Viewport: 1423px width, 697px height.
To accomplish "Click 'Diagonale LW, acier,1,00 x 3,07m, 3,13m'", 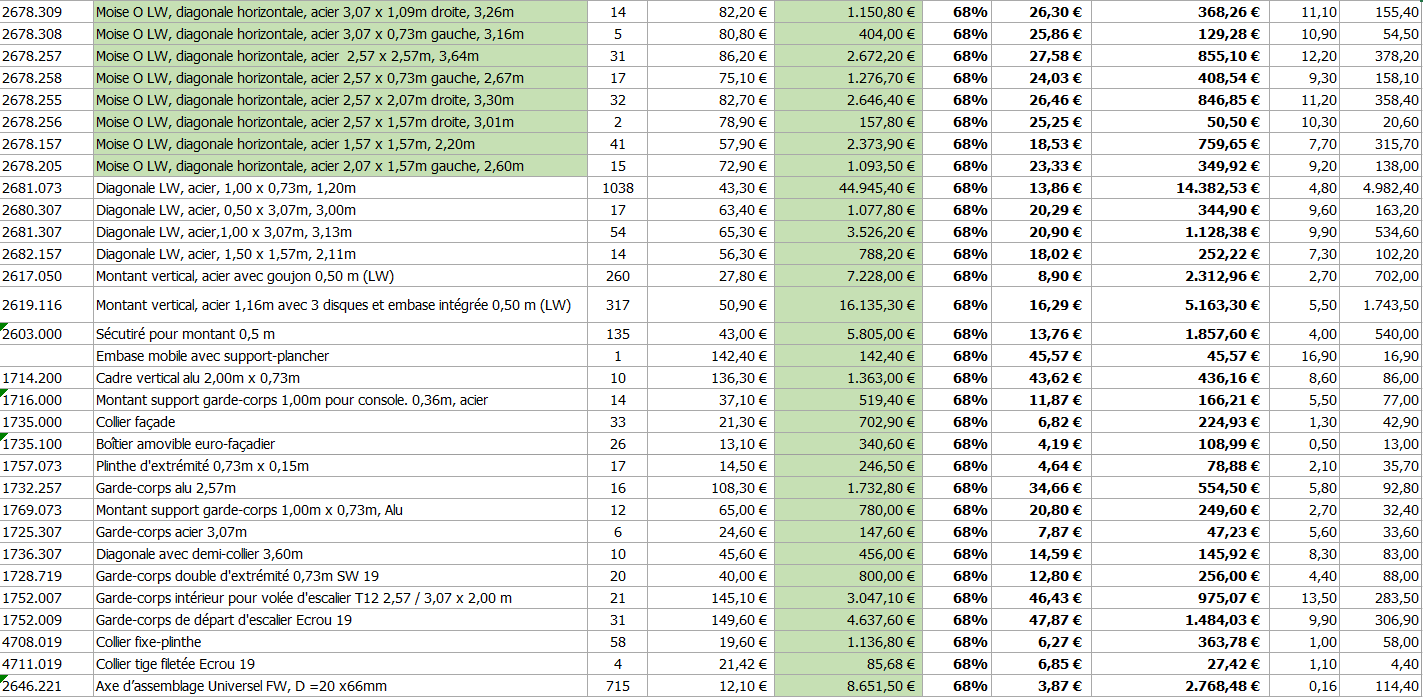I will tap(340, 232).
